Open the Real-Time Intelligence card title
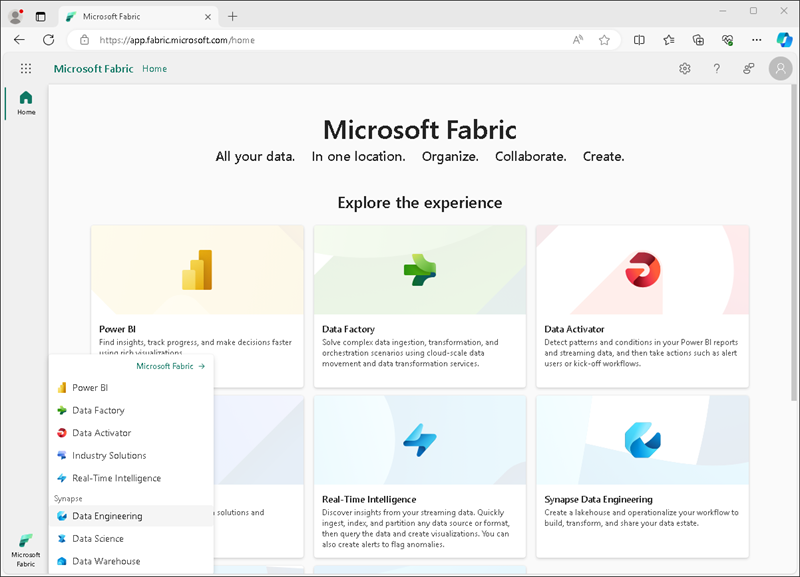The height and width of the screenshot is (577, 800). pyautogui.click(x=369, y=499)
